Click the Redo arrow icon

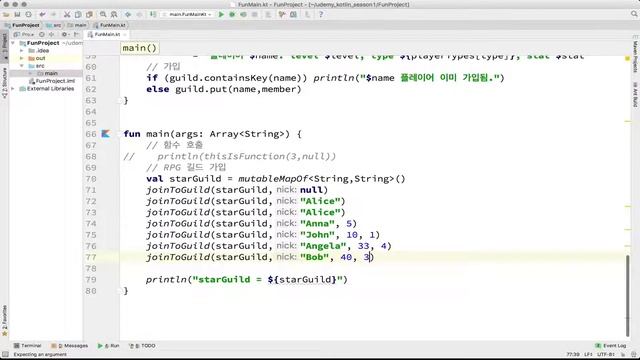[x=53, y=14]
